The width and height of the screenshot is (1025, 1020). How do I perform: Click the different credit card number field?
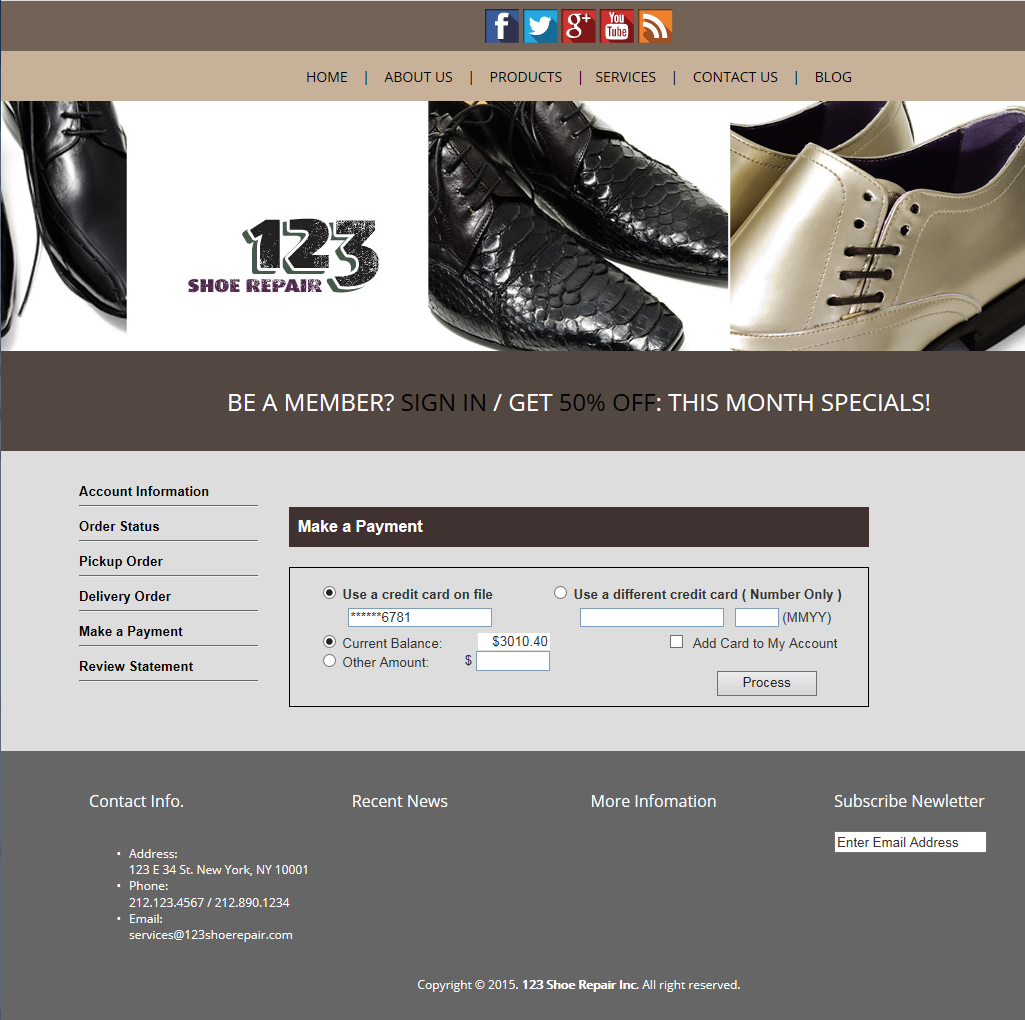(652, 617)
